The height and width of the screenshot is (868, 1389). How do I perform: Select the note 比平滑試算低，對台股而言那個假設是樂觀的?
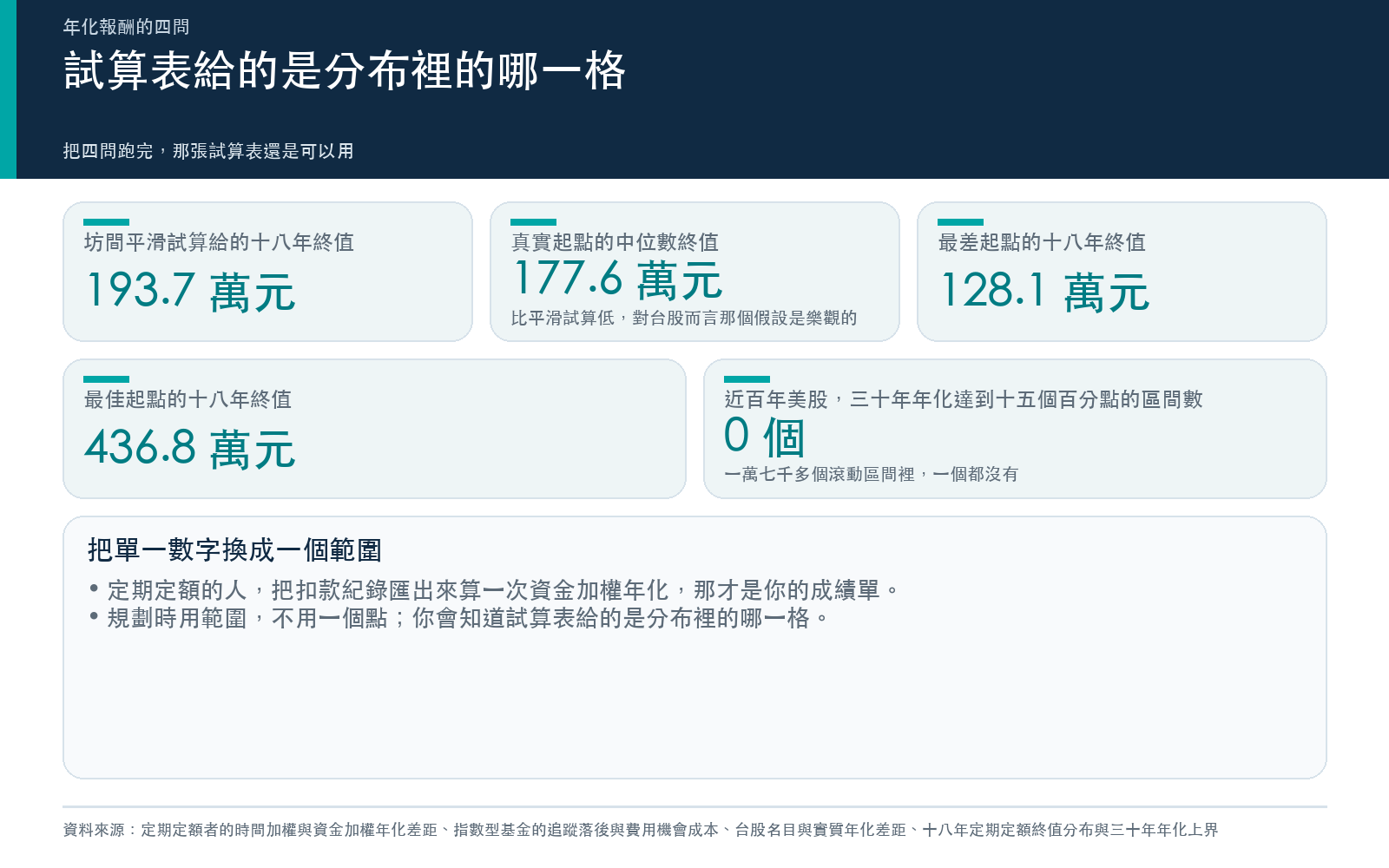click(x=684, y=318)
